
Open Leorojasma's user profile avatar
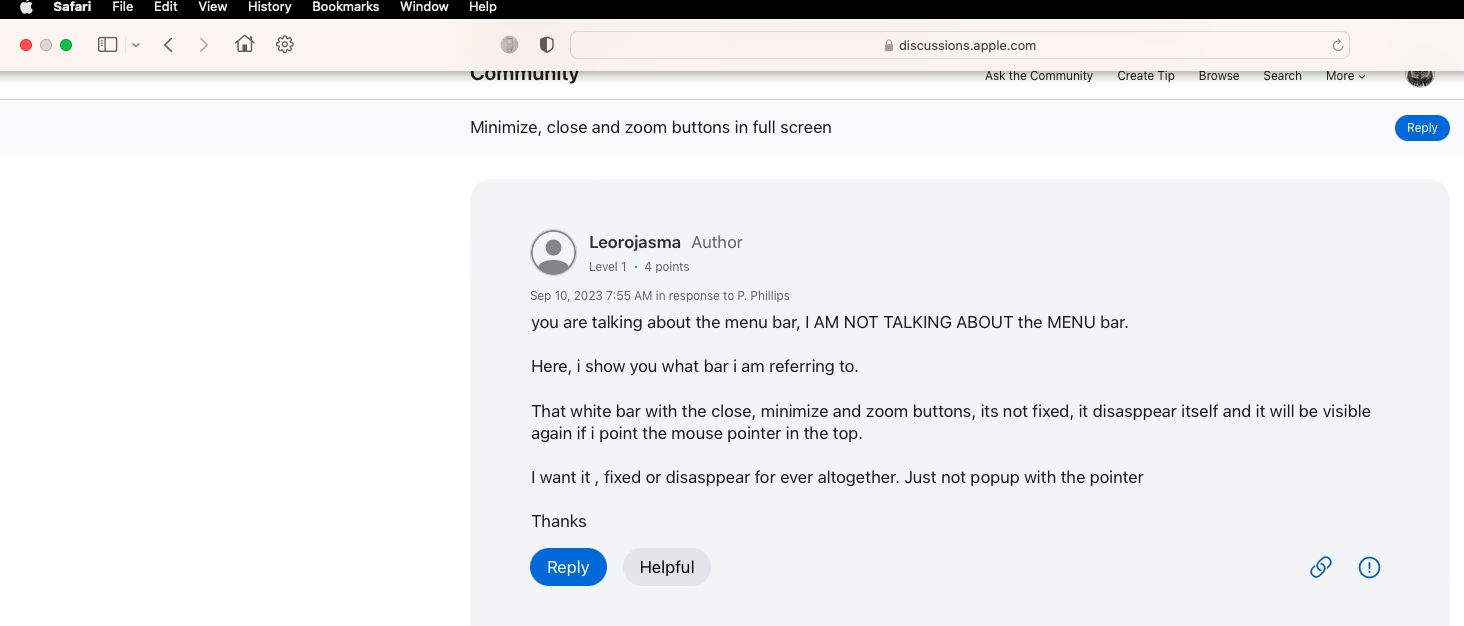(x=553, y=252)
